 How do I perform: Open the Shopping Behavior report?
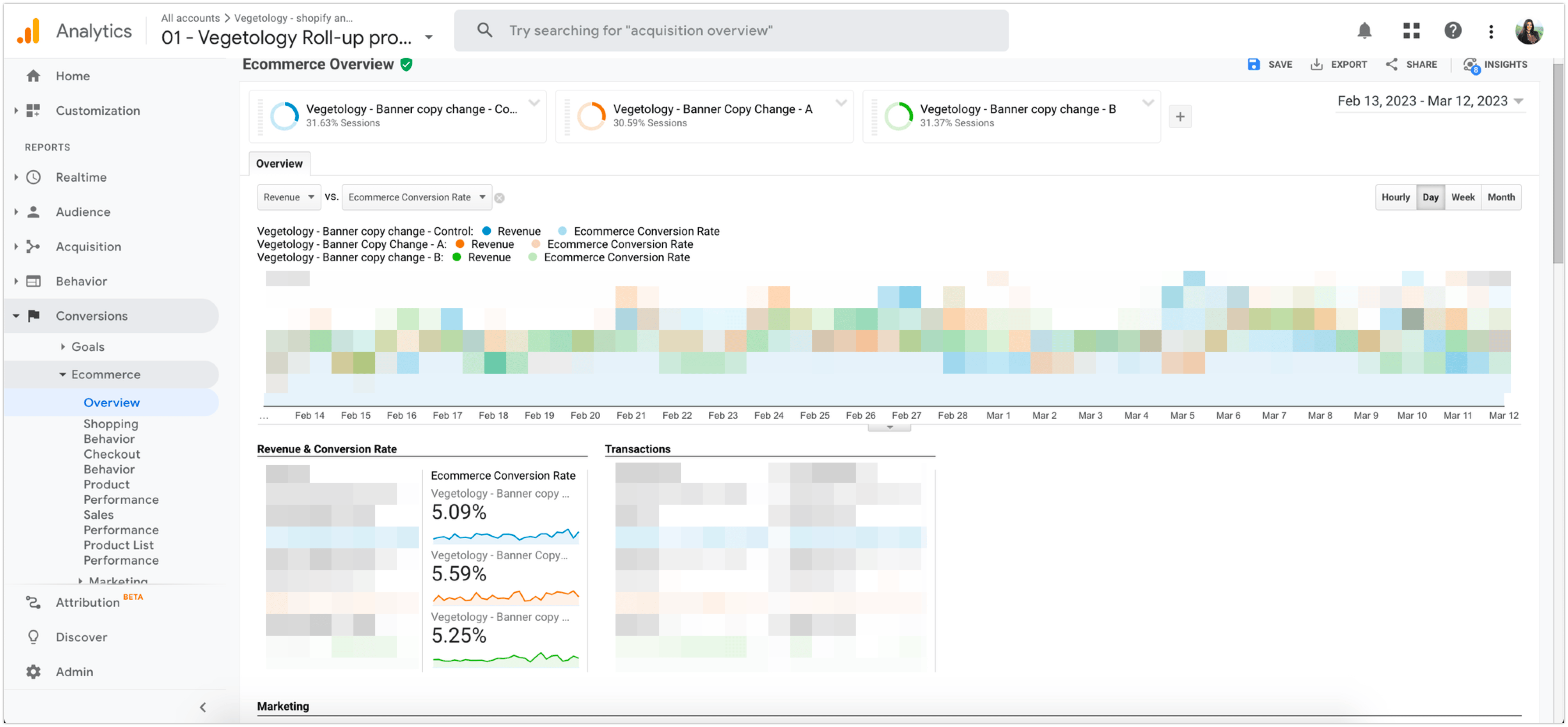[111, 431]
